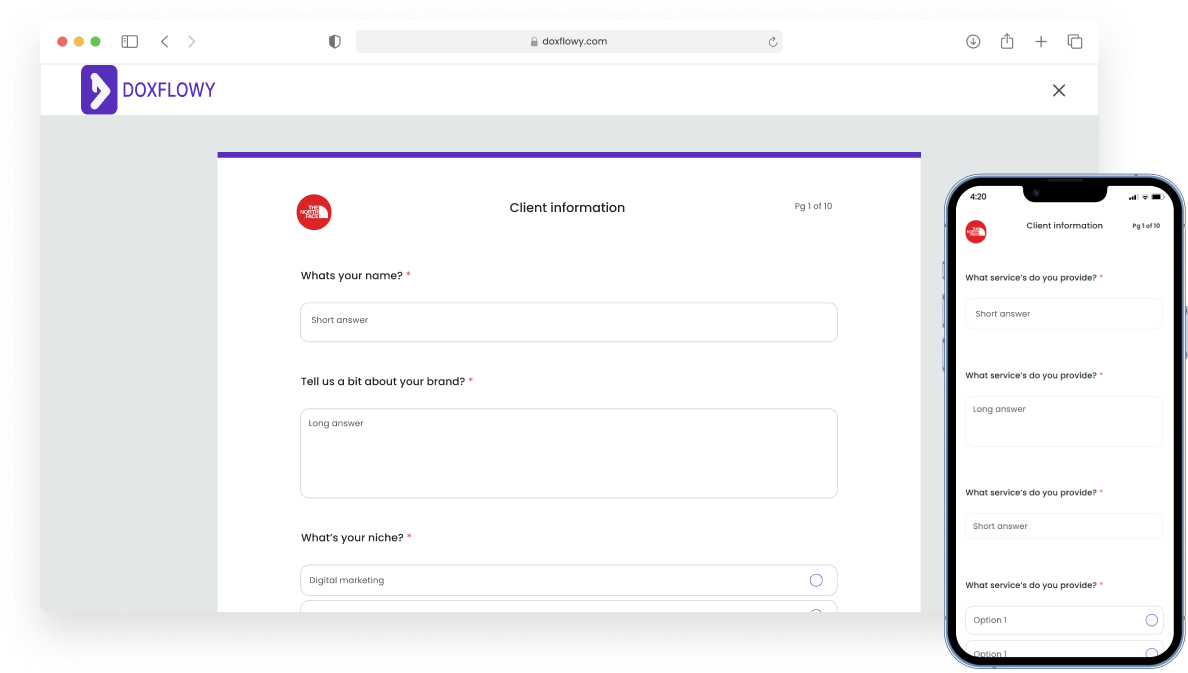Click the North Face logo on phone preview

(976, 232)
